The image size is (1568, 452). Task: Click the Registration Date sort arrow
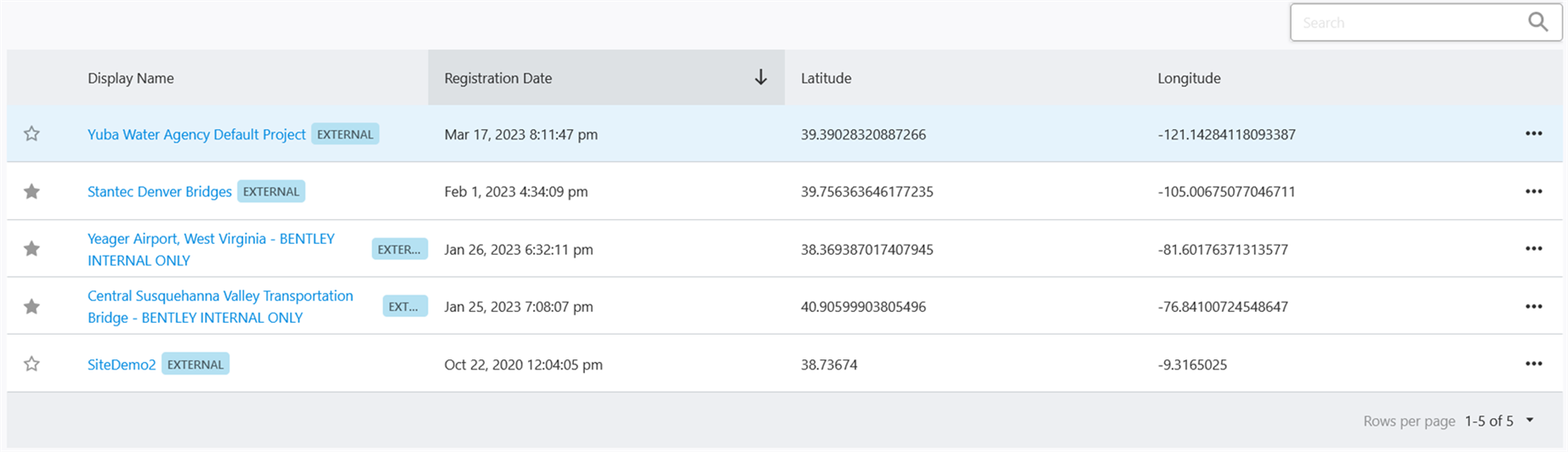tap(760, 77)
